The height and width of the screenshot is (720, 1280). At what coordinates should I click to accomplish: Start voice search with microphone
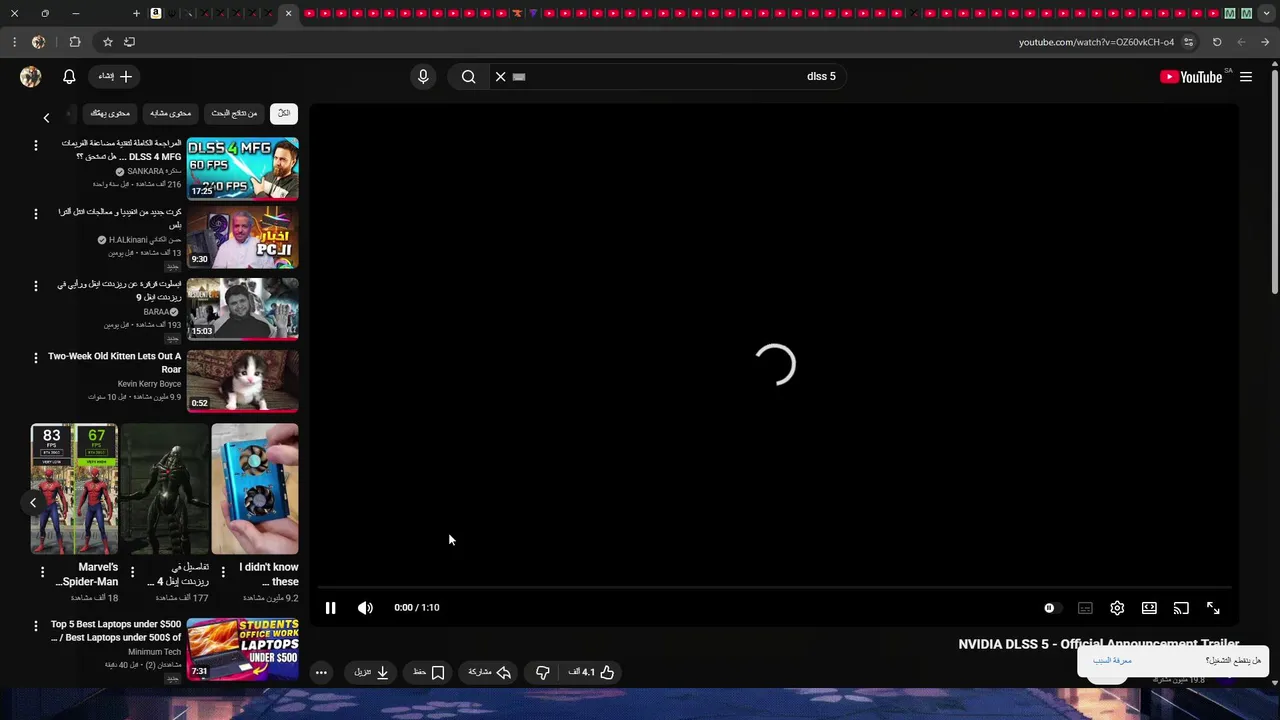423,77
